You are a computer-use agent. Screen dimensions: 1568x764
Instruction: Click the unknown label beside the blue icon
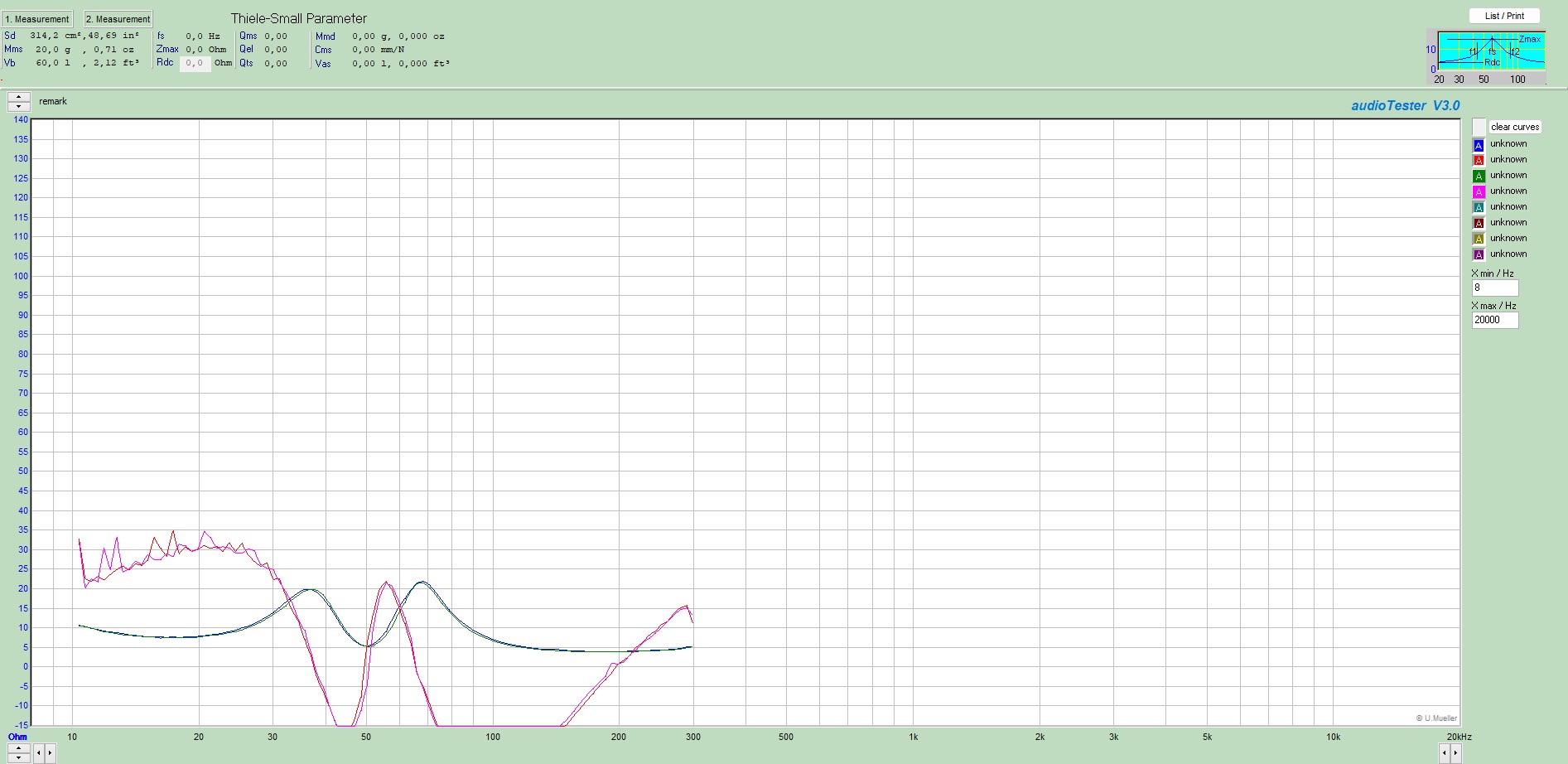click(1508, 143)
